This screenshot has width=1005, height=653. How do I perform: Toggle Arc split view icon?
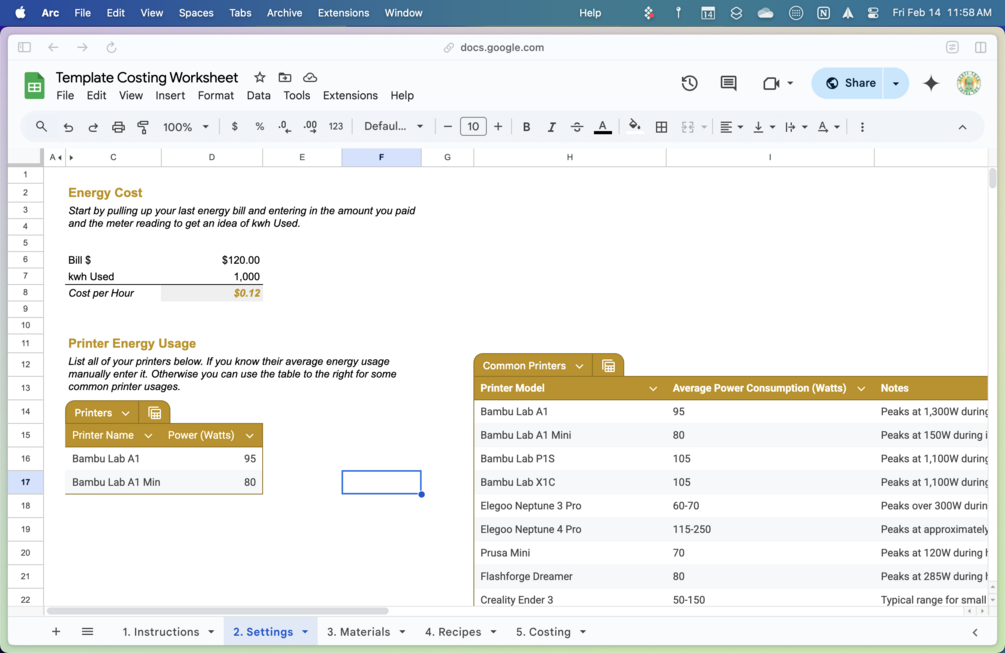pos(980,47)
